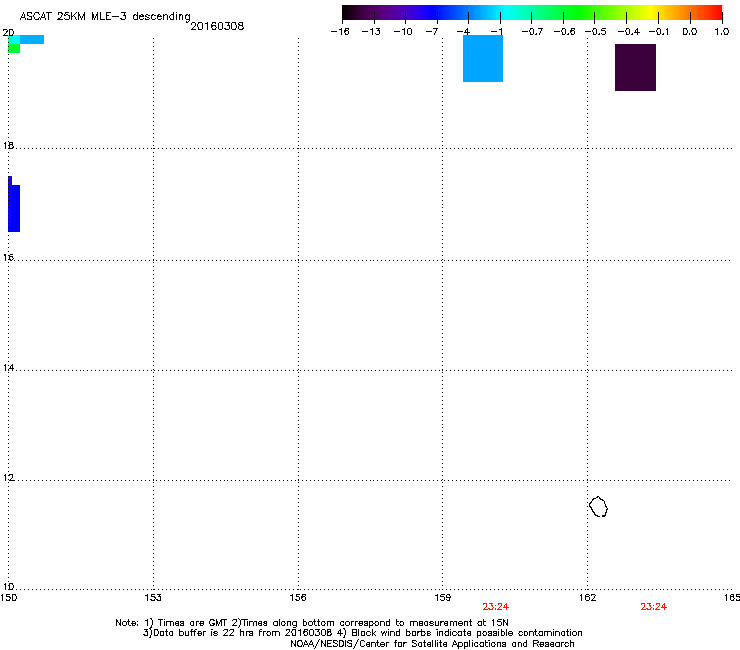
Task: Click the 153 longitude axis label
Action: tap(153, 598)
